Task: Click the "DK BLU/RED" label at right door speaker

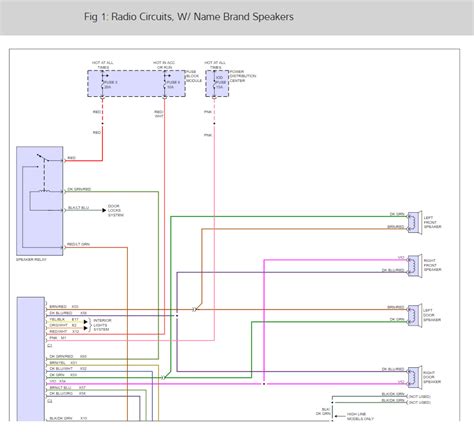Action: (x=393, y=369)
